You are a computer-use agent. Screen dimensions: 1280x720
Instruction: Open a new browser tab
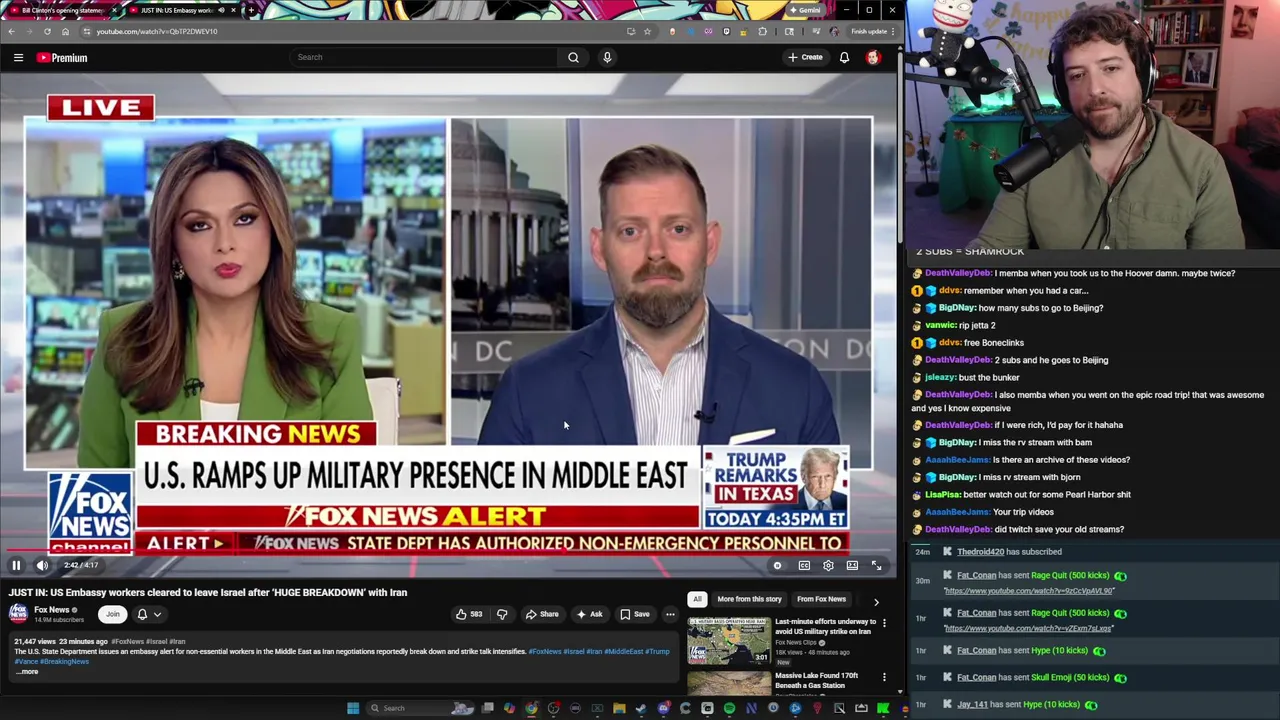pyautogui.click(x=250, y=10)
